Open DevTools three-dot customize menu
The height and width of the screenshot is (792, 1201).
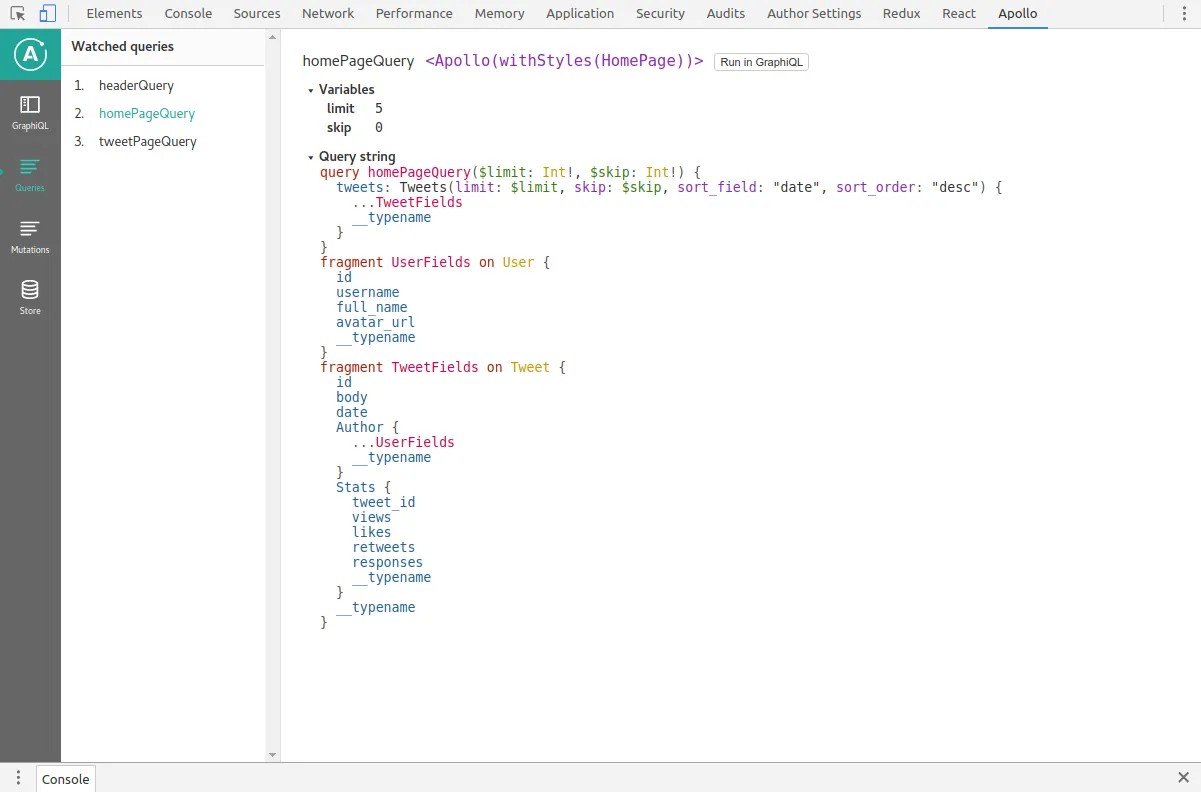[1183, 14]
